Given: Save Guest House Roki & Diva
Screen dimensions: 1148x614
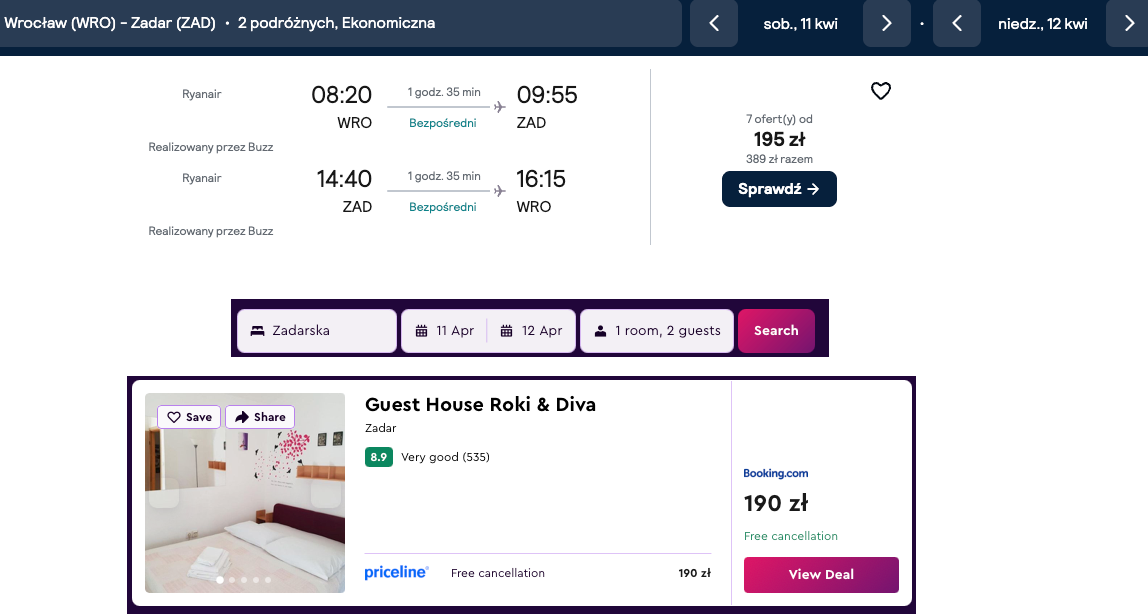Looking at the screenshot, I should 189,417.
